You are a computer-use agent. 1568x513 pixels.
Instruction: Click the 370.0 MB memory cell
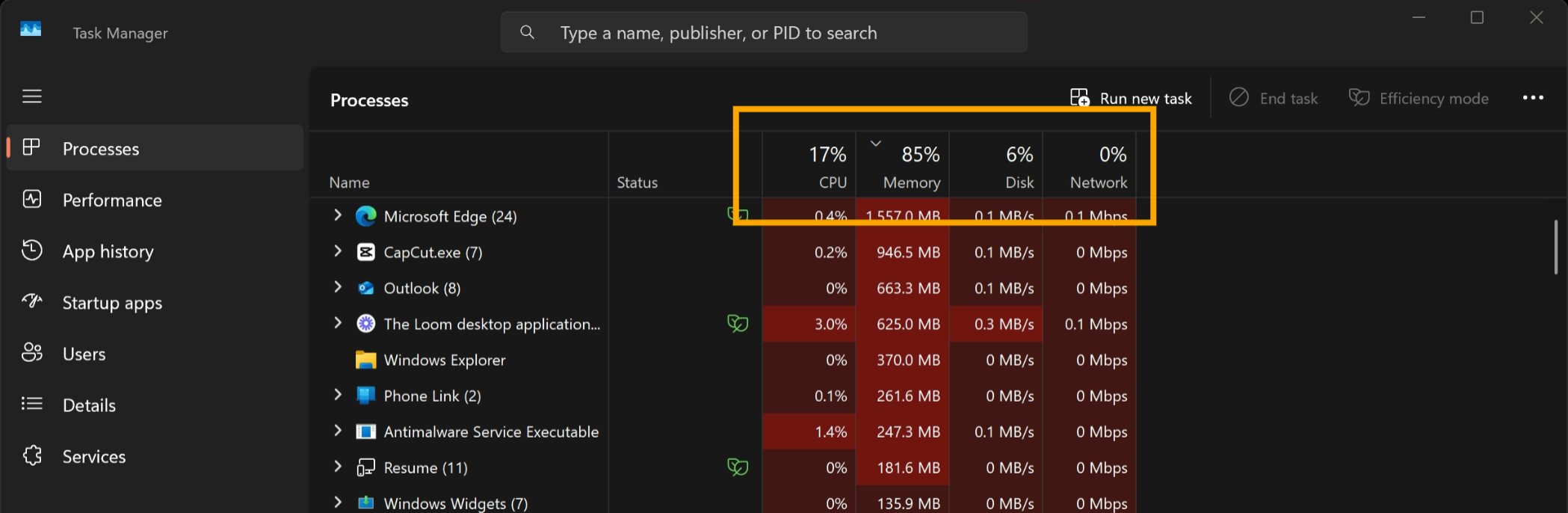(903, 360)
